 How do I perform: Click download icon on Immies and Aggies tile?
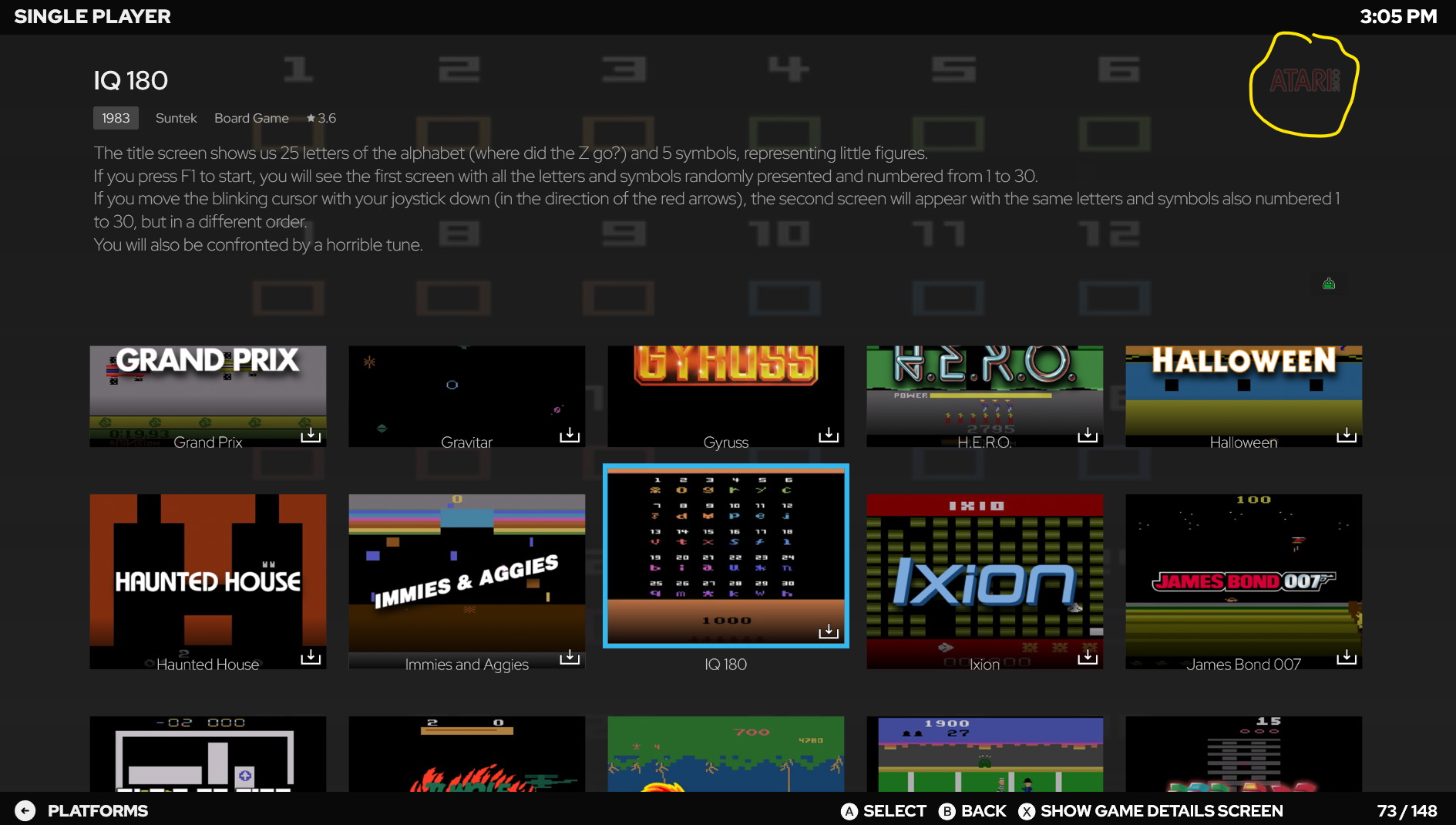click(x=570, y=657)
